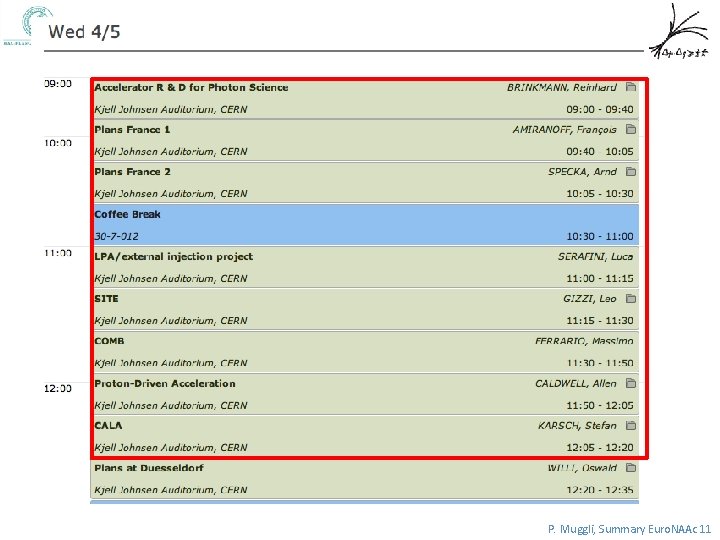Click speaker name 'GIZZI, Leo'
This screenshot has width=720, height=540.
click(x=590, y=299)
